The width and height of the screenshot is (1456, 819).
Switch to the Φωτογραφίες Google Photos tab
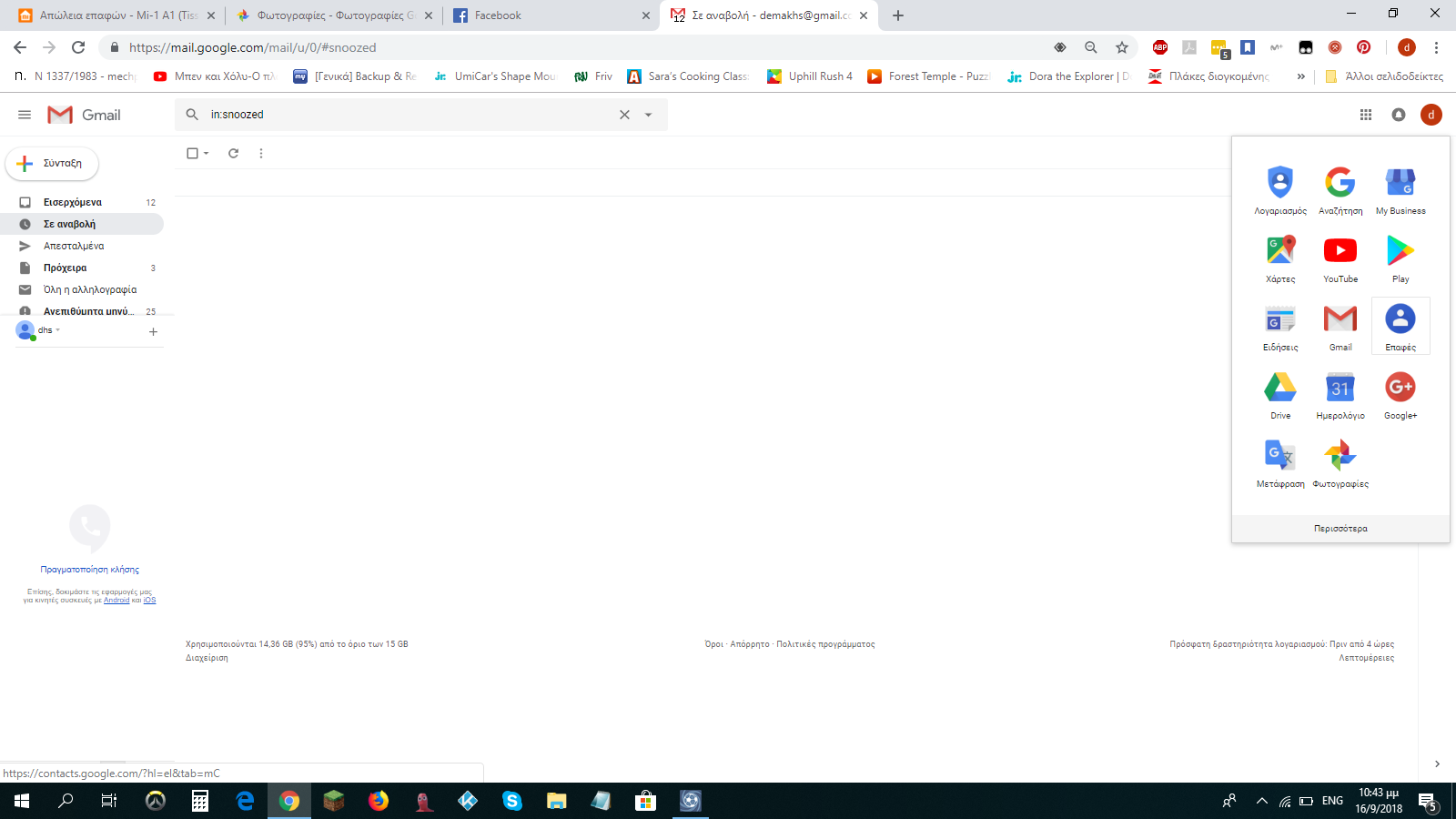point(333,15)
